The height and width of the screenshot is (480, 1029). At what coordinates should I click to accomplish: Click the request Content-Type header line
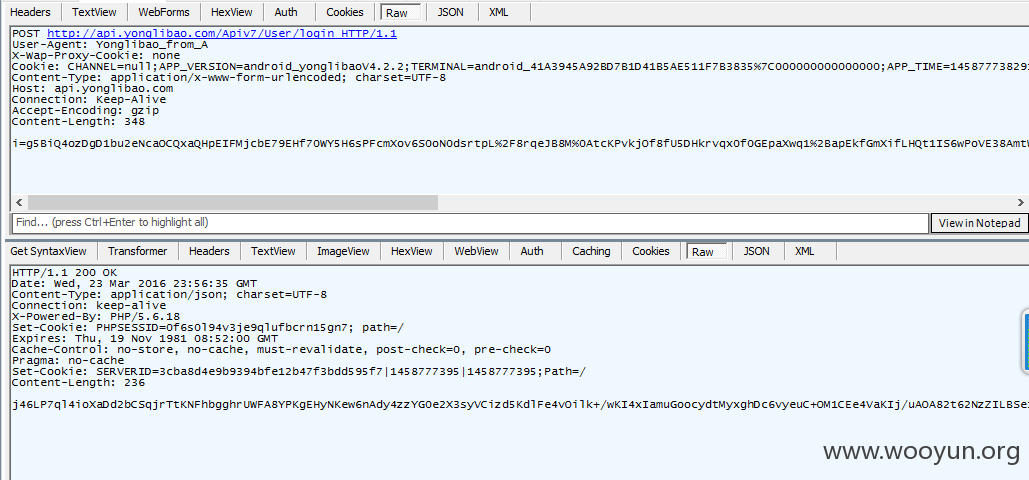click(229, 77)
